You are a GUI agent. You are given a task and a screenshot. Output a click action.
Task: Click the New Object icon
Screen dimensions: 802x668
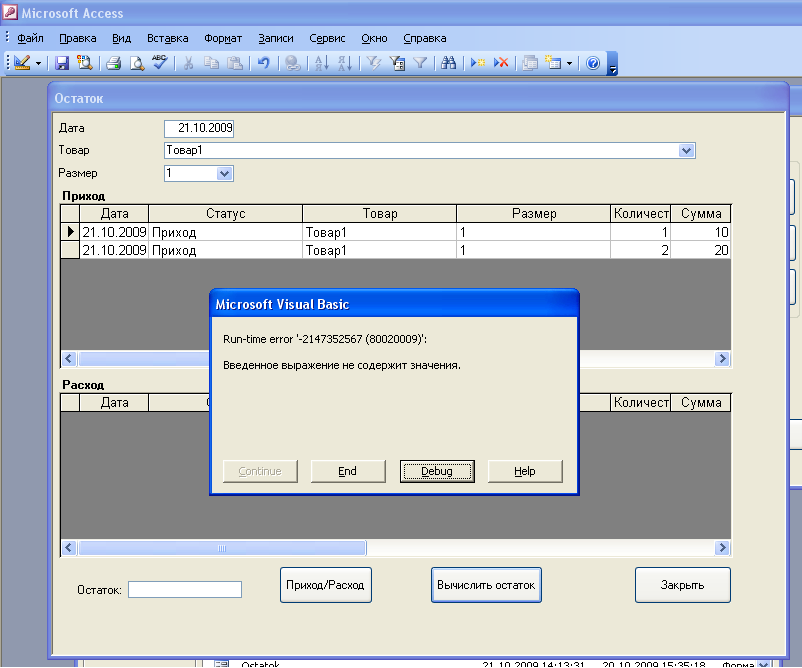point(553,63)
